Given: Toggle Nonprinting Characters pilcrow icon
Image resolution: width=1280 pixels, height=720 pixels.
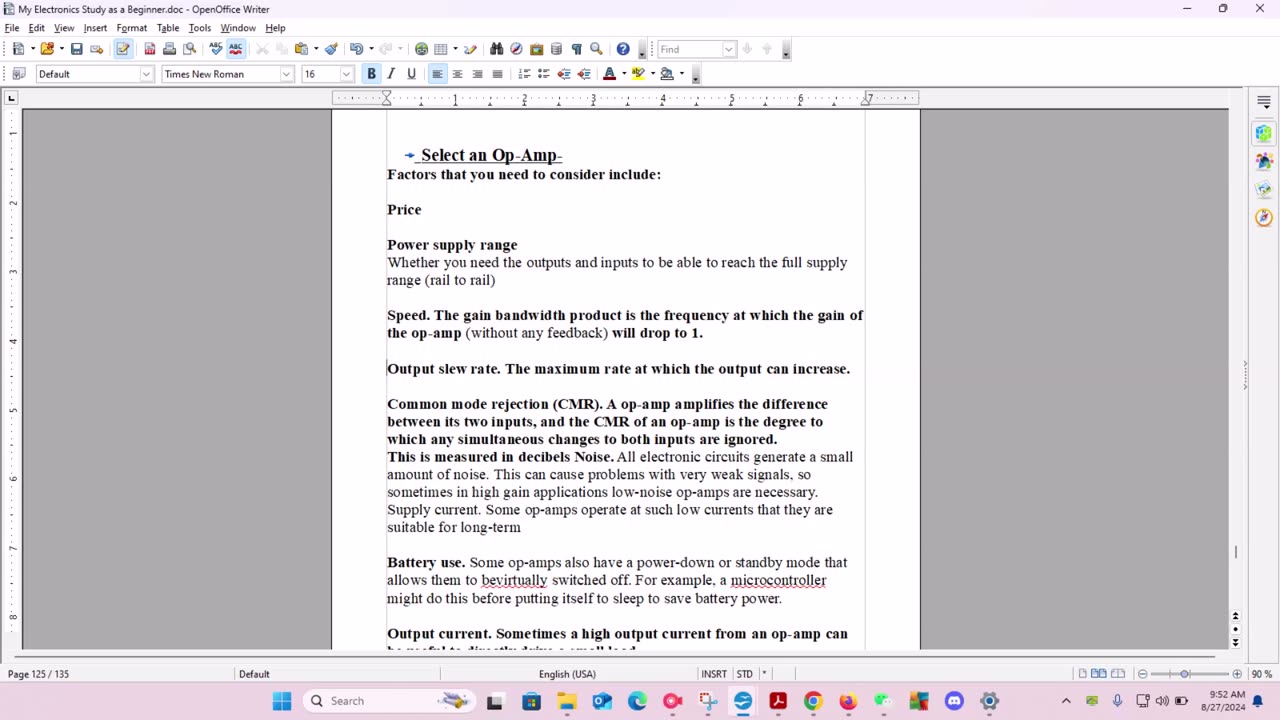Looking at the screenshot, I should (x=576, y=48).
